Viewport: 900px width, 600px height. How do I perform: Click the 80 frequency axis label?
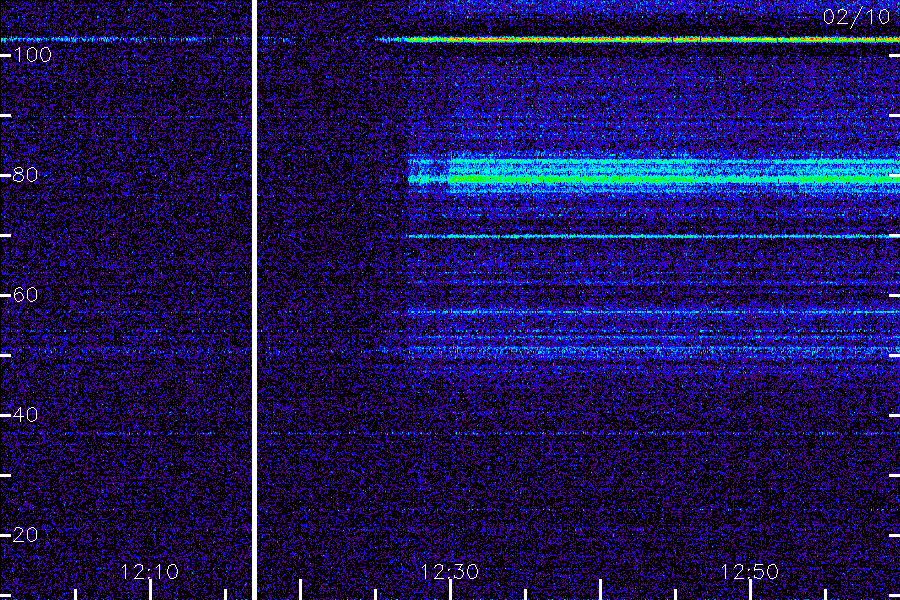coord(25,175)
